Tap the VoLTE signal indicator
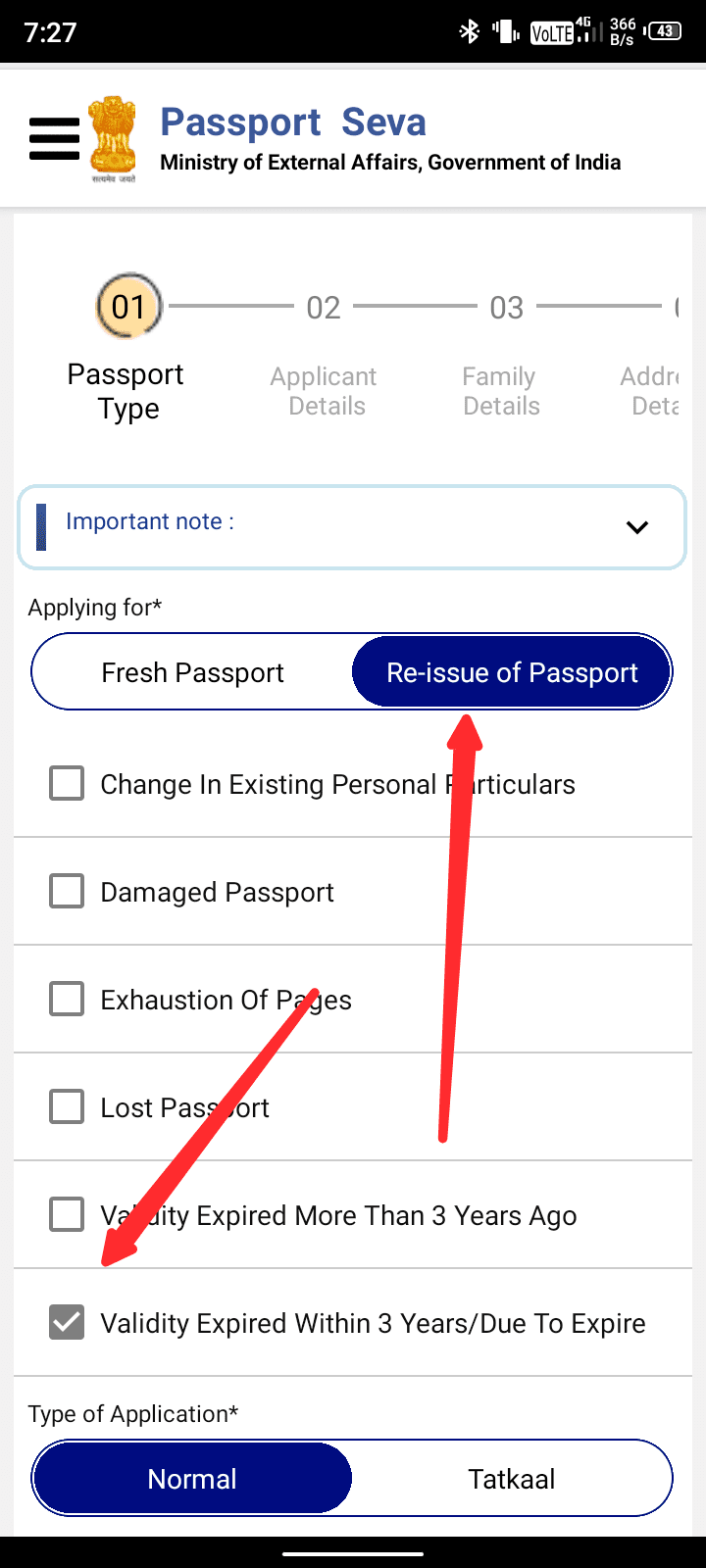Viewport: 706px width, 1568px height. (x=552, y=33)
